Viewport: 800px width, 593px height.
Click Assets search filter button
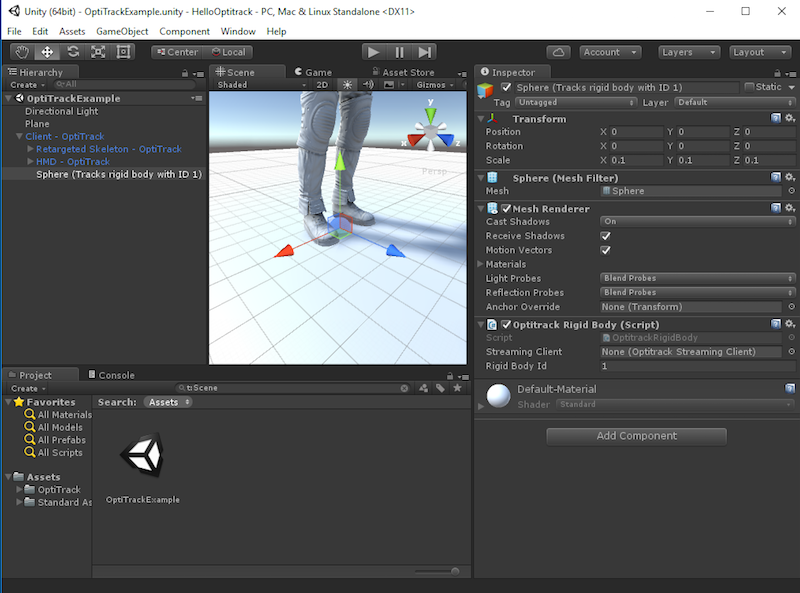pyautogui.click(x=167, y=402)
